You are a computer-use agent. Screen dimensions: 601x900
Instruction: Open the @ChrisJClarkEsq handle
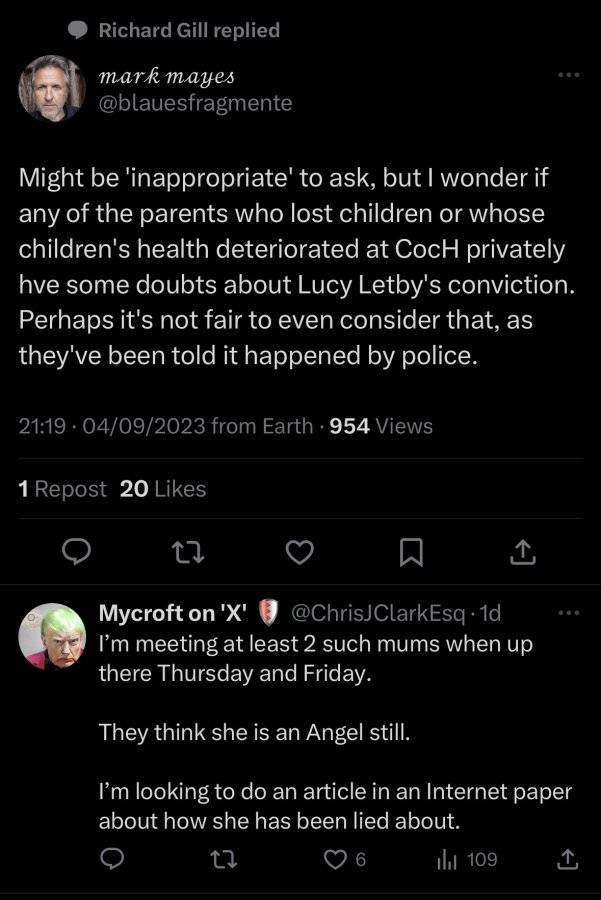click(x=378, y=613)
